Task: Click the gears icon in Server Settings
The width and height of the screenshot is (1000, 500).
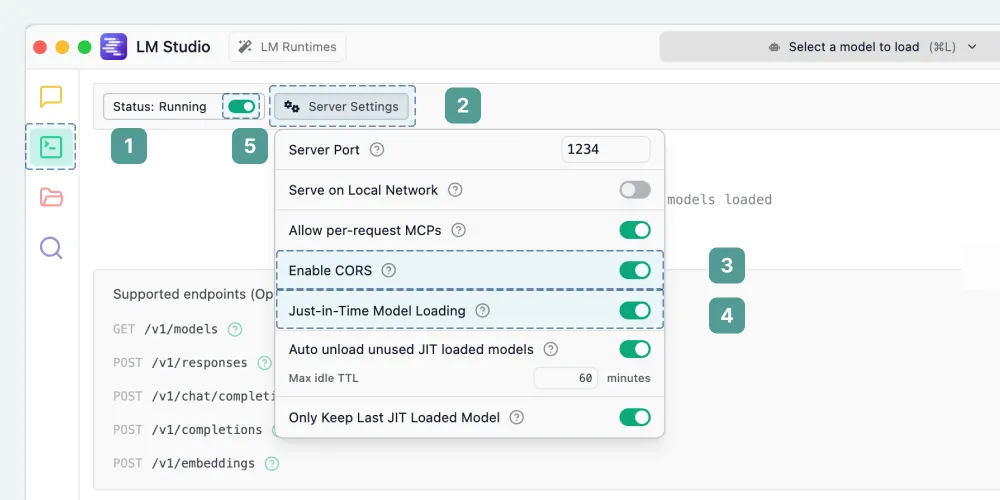Action: [x=292, y=107]
